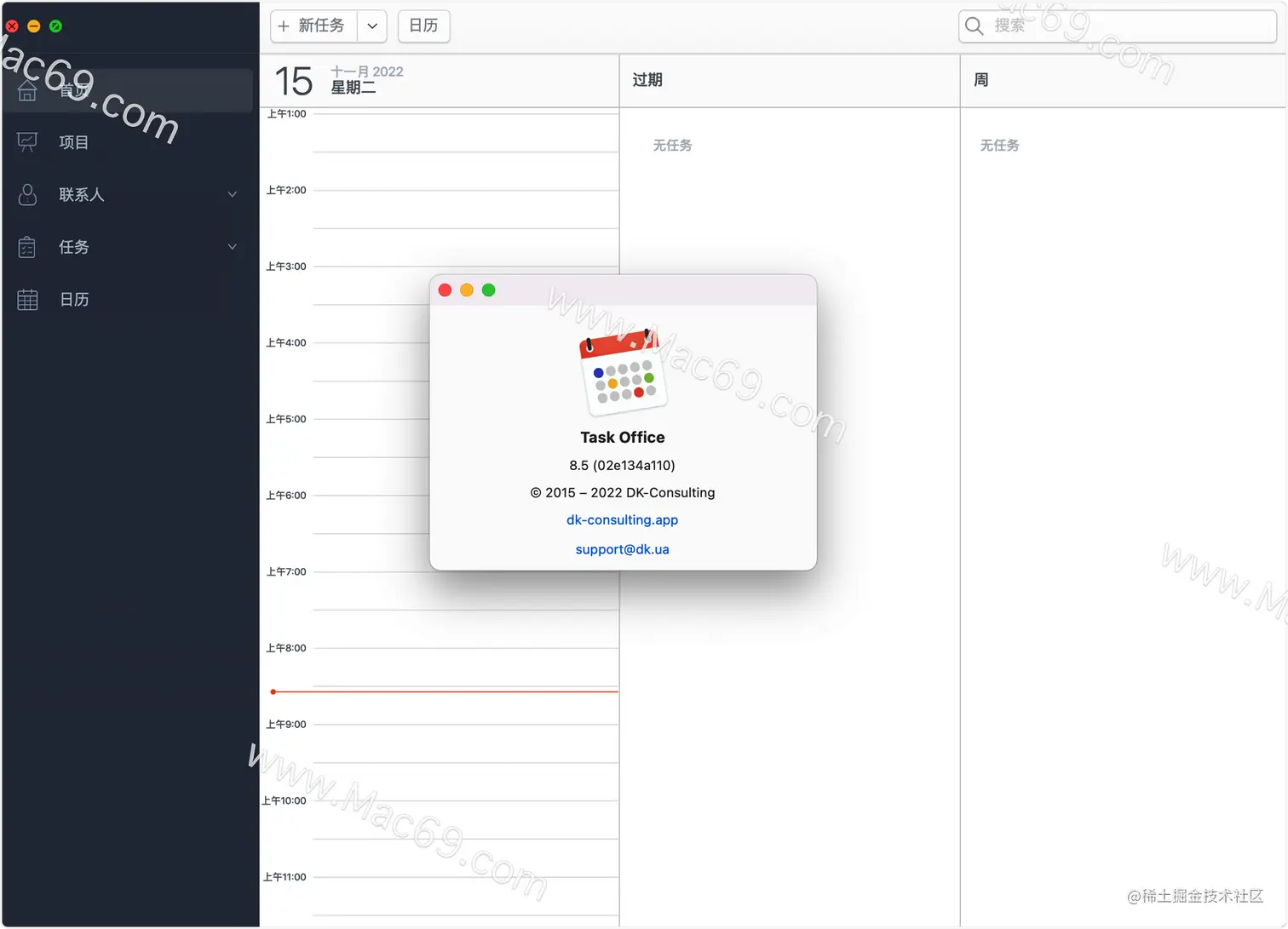Click the green zoom button on About dialog
This screenshot has height=929, width=1288.
point(489,290)
